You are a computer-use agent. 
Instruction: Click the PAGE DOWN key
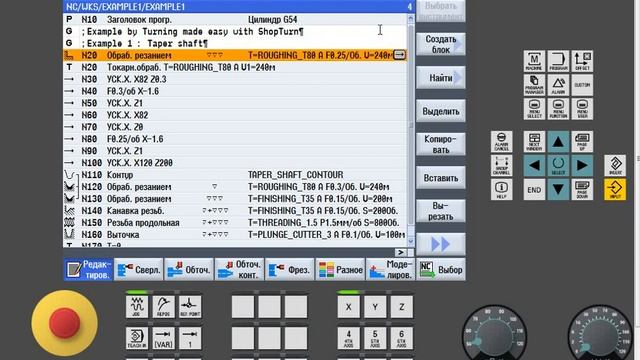coord(582,190)
